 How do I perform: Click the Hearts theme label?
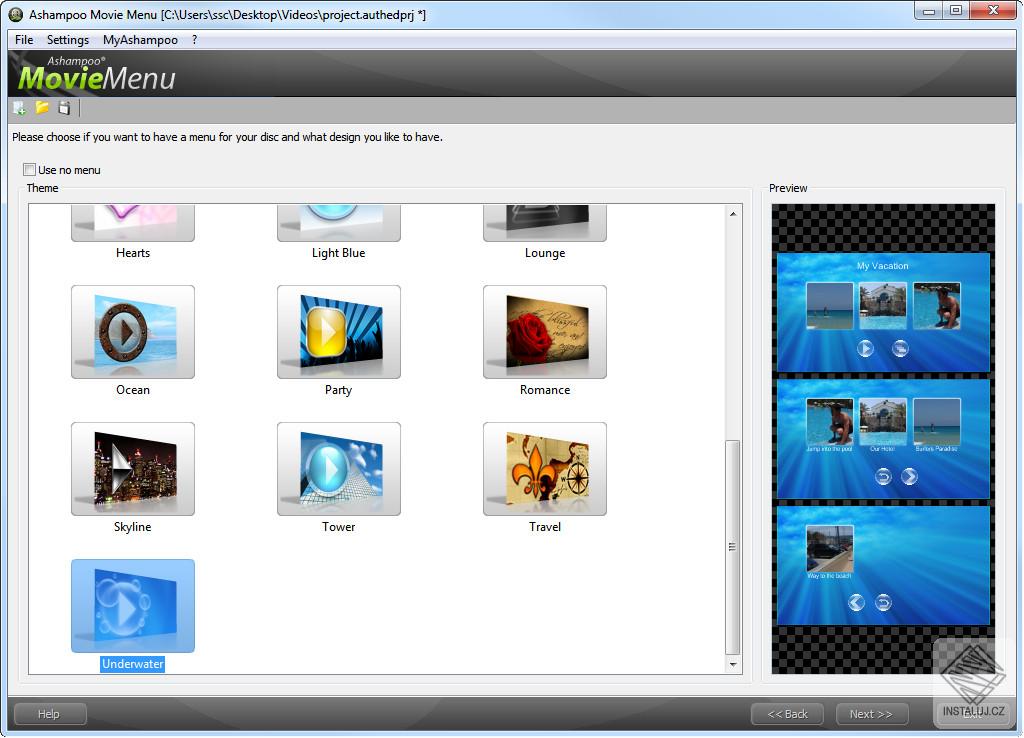(x=133, y=253)
